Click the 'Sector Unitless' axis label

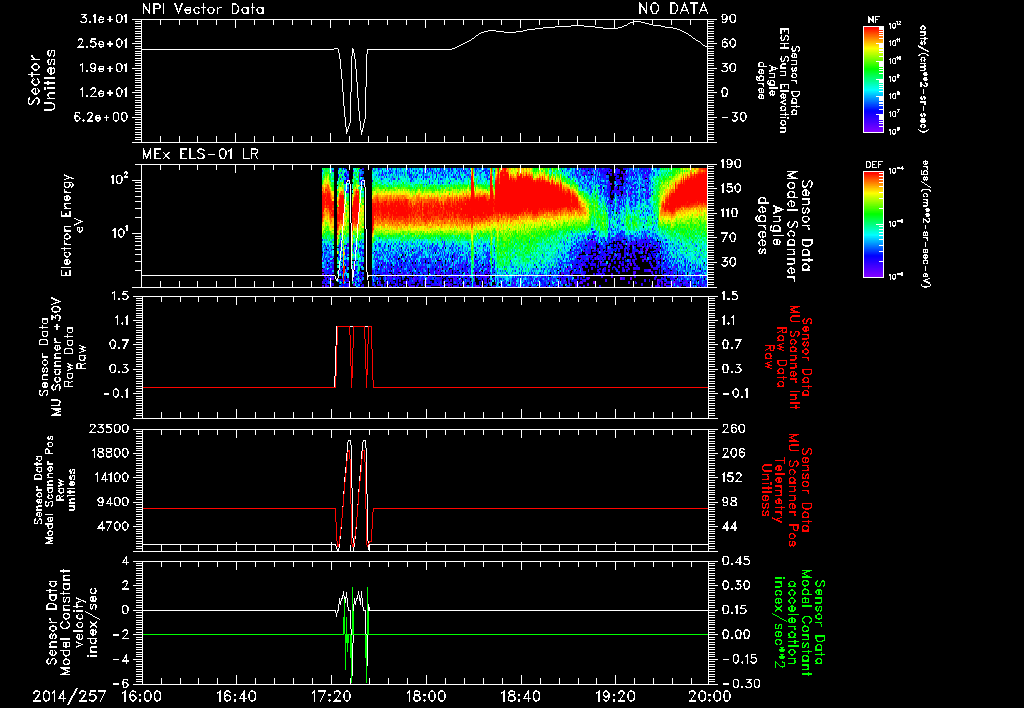pos(42,80)
